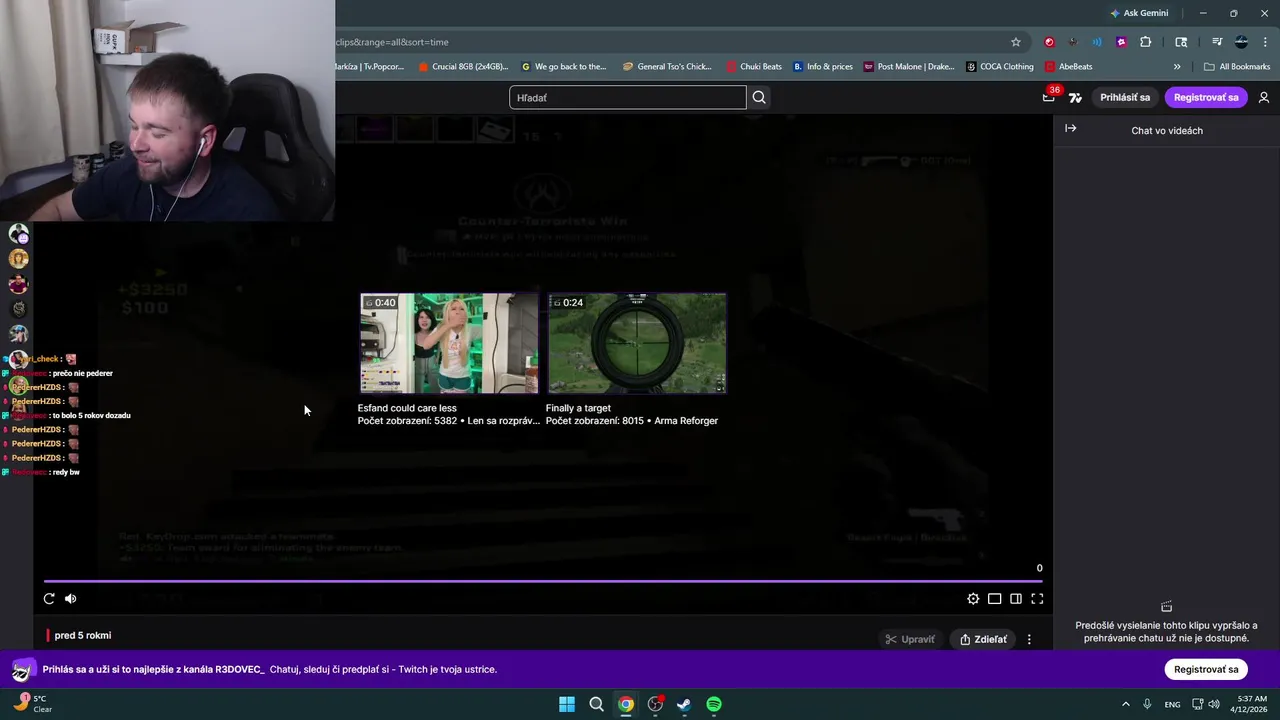1280x720 pixels.
Task: Open the AbeBeats bookmark
Action: pyautogui.click(x=1069, y=67)
